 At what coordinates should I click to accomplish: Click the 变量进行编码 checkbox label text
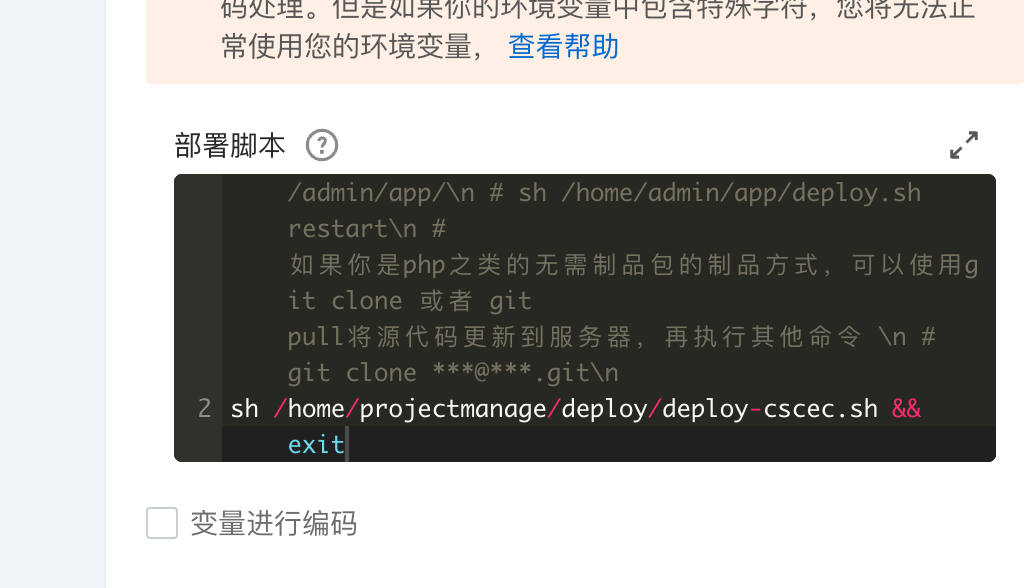[x=274, y=524]
